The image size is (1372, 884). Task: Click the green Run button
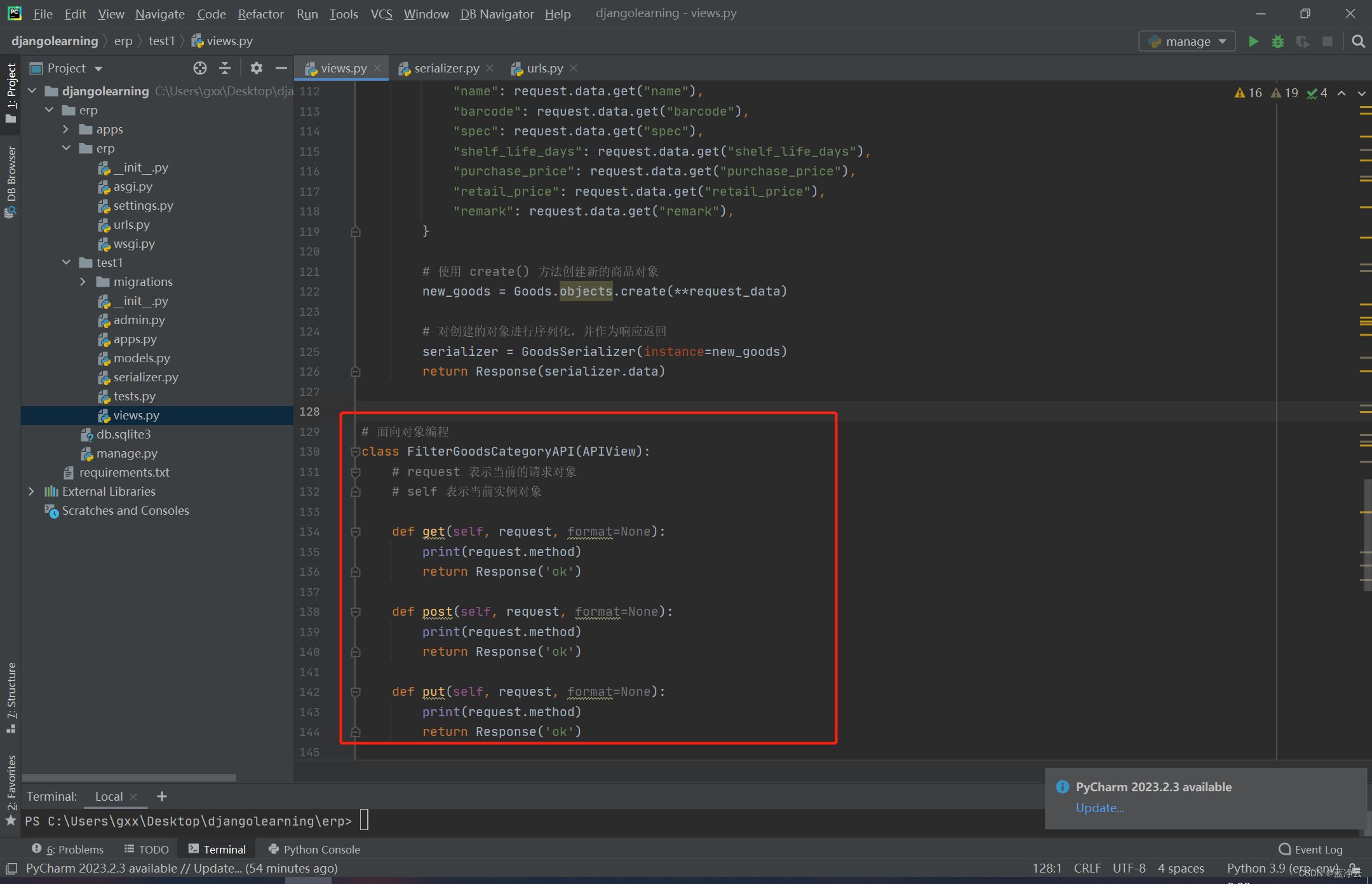coord(1253,41)
